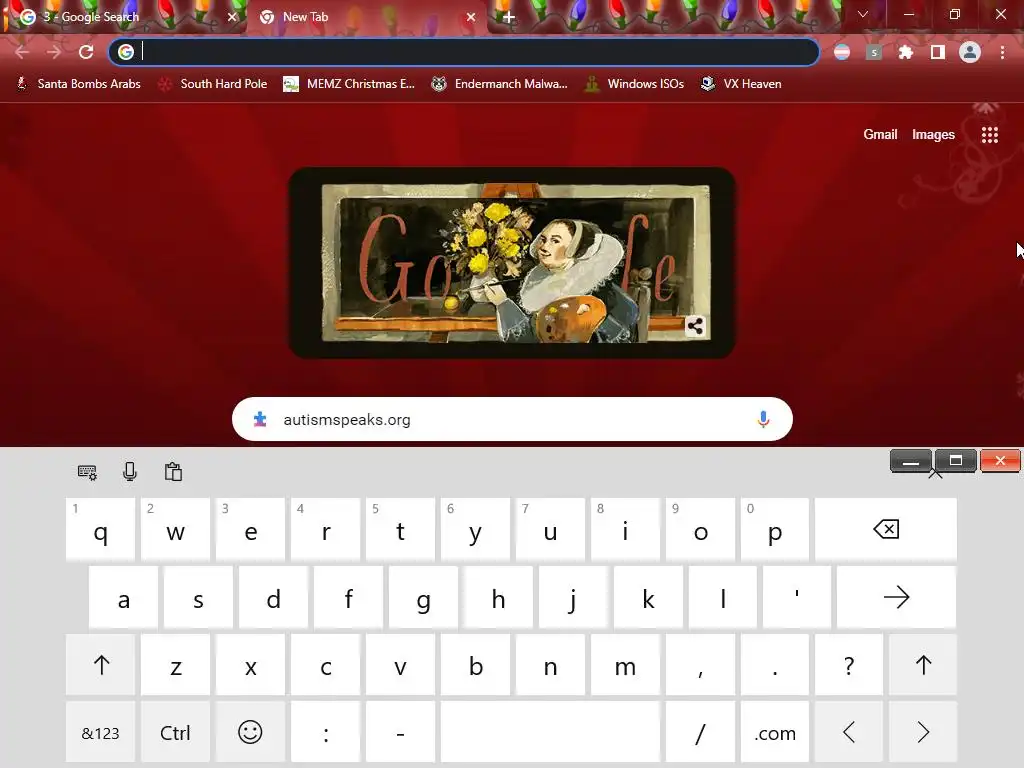The width and height of the screenshot is (1024, 768).
Task: Click the striped flag extension icon
Action: [842, 52]
